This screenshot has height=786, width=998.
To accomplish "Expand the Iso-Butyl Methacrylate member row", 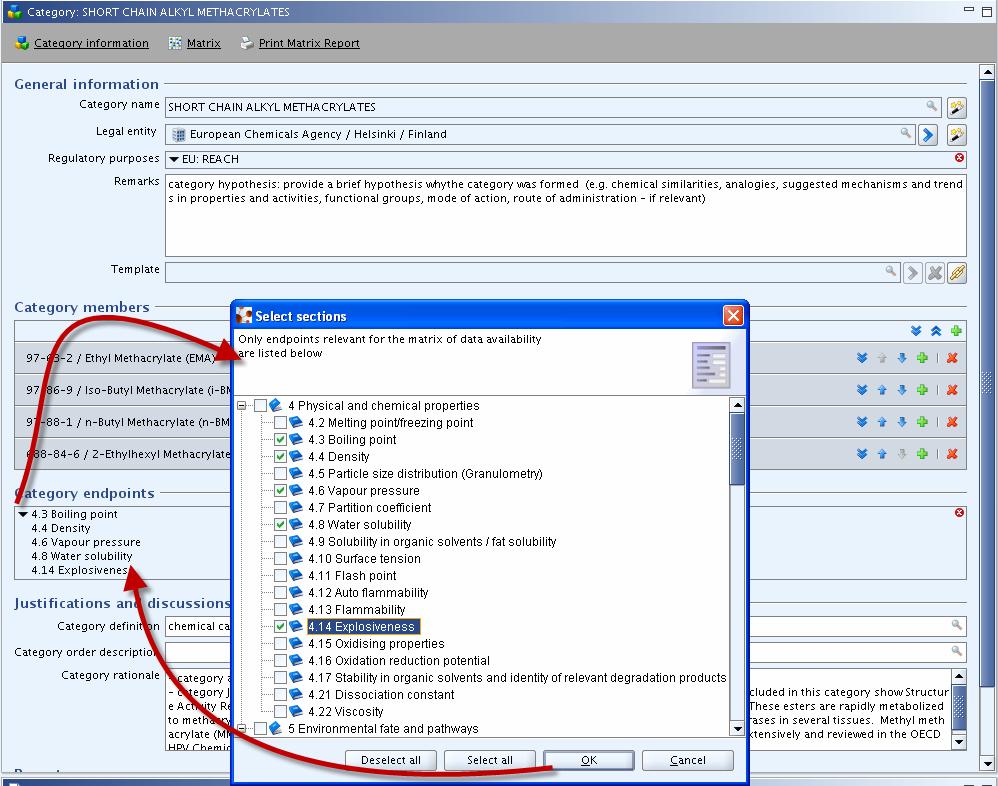I will tap(862, 389).
